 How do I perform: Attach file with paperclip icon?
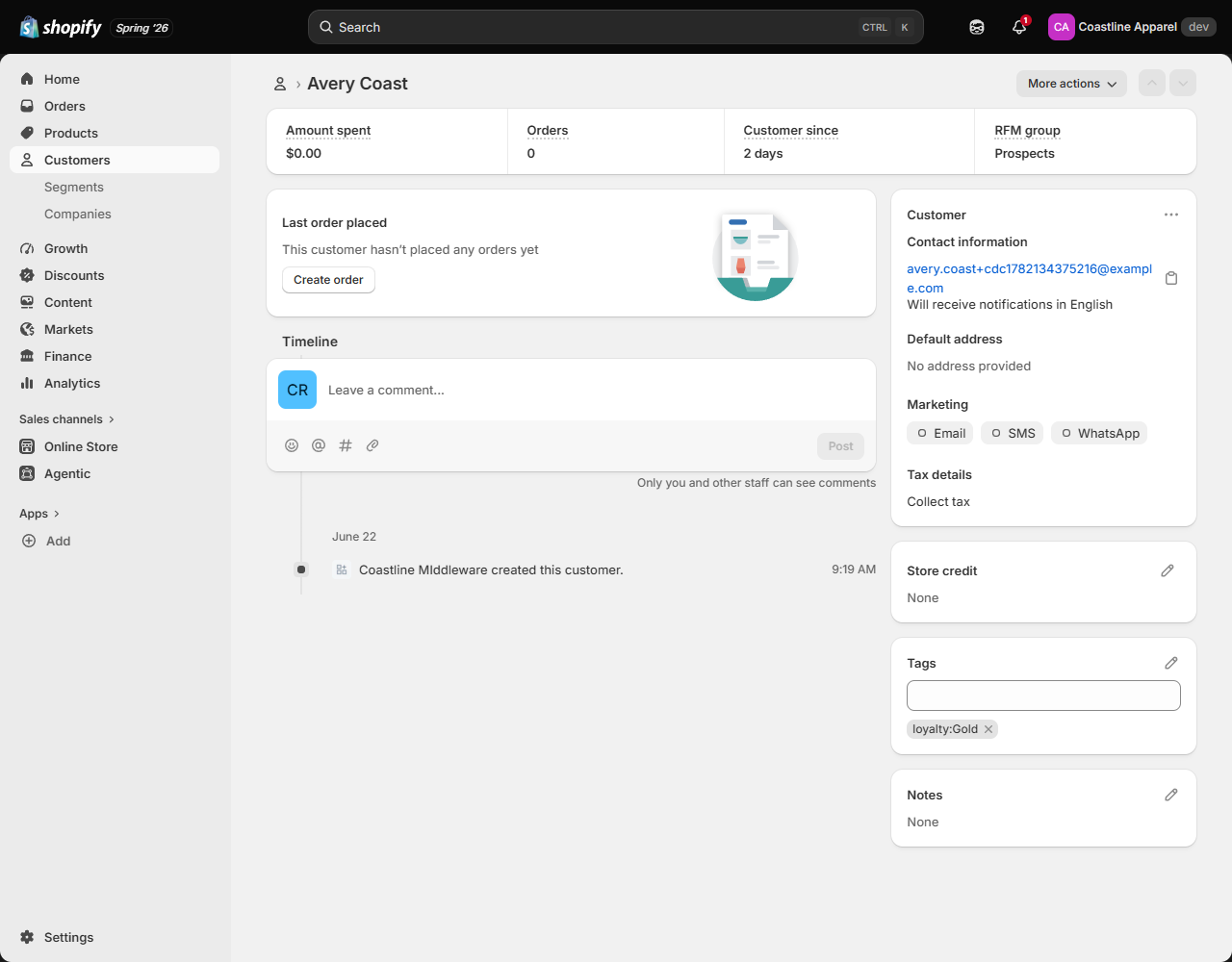coord(372,445)
